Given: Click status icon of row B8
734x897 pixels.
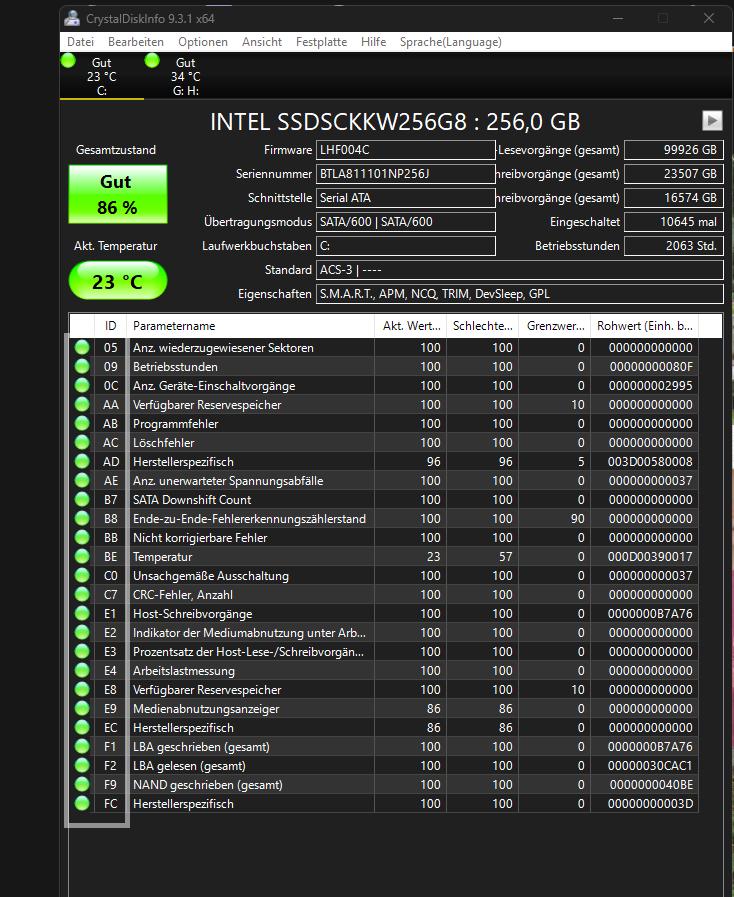Looking at the screenshot, I should point(82,518).
